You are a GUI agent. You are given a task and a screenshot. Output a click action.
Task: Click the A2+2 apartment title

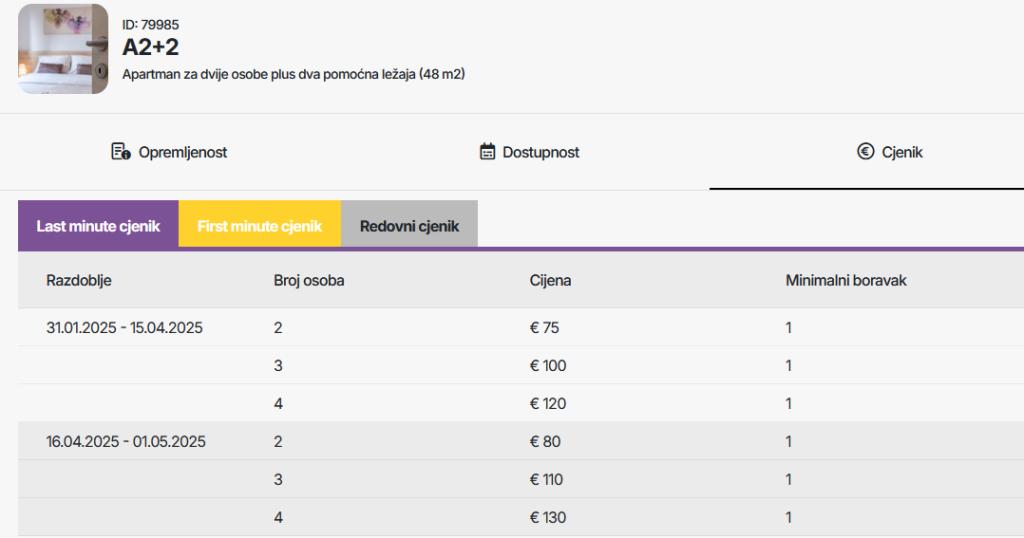(x=150, y=47)
